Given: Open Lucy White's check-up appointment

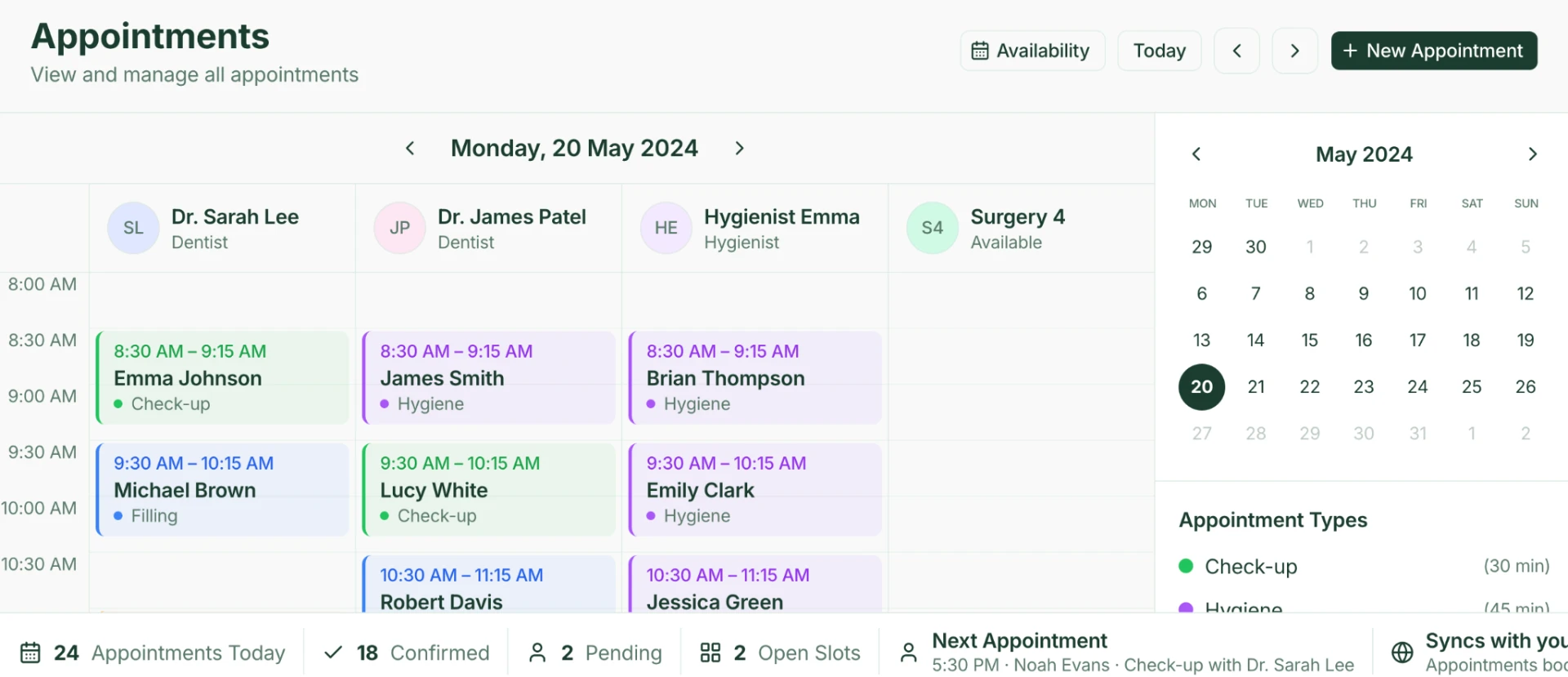Looking at the screenshot, I should point(488,489).
